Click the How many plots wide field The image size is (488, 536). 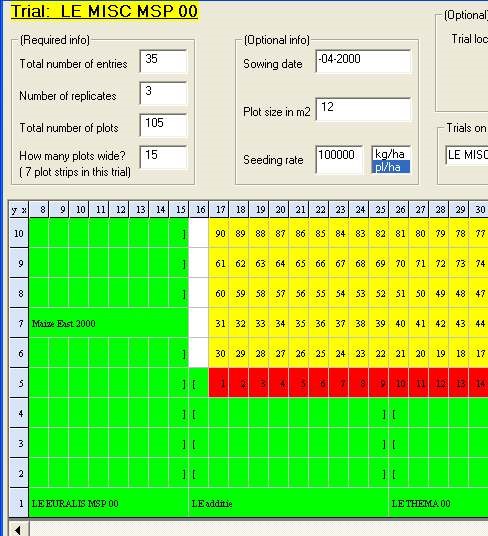(163, 157)
